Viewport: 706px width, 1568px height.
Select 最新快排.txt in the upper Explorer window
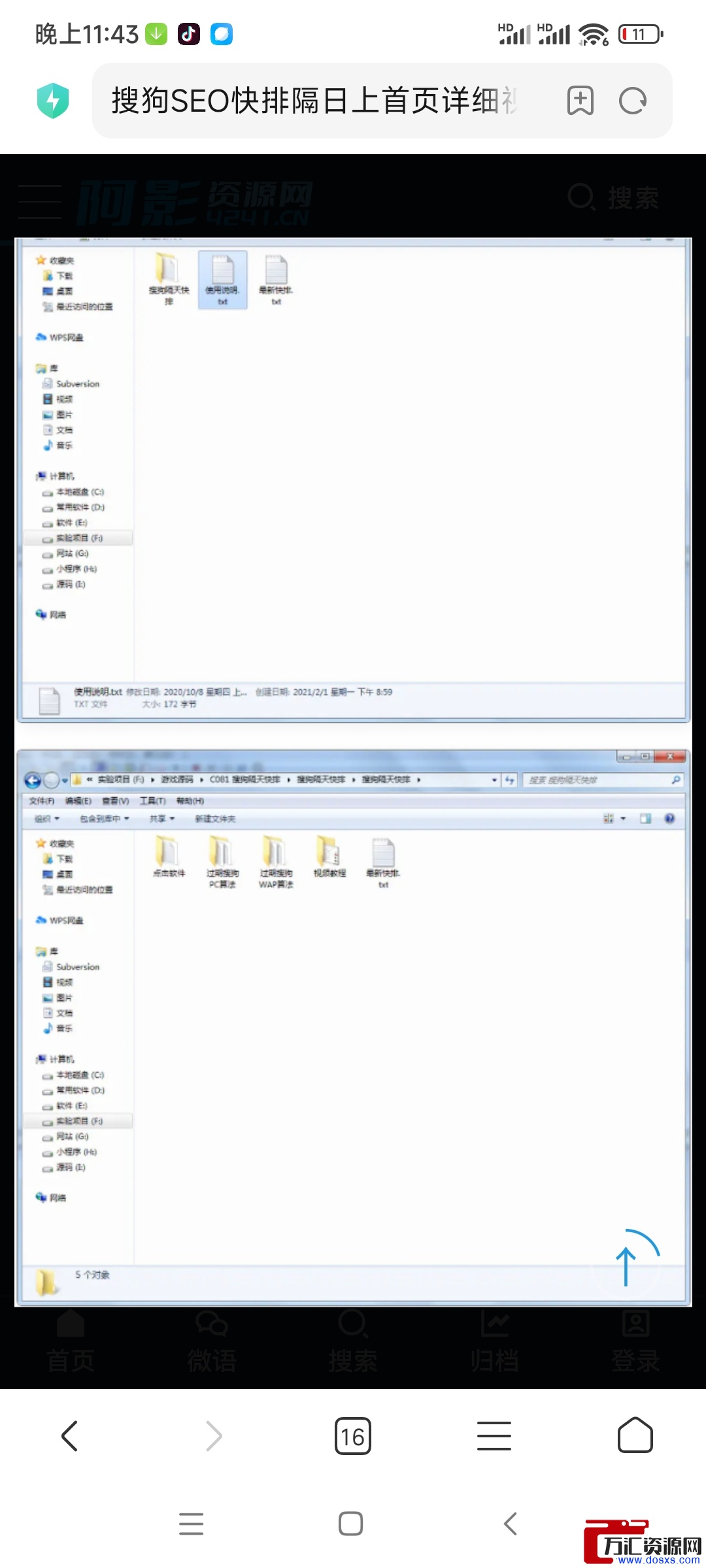[276, 280]
